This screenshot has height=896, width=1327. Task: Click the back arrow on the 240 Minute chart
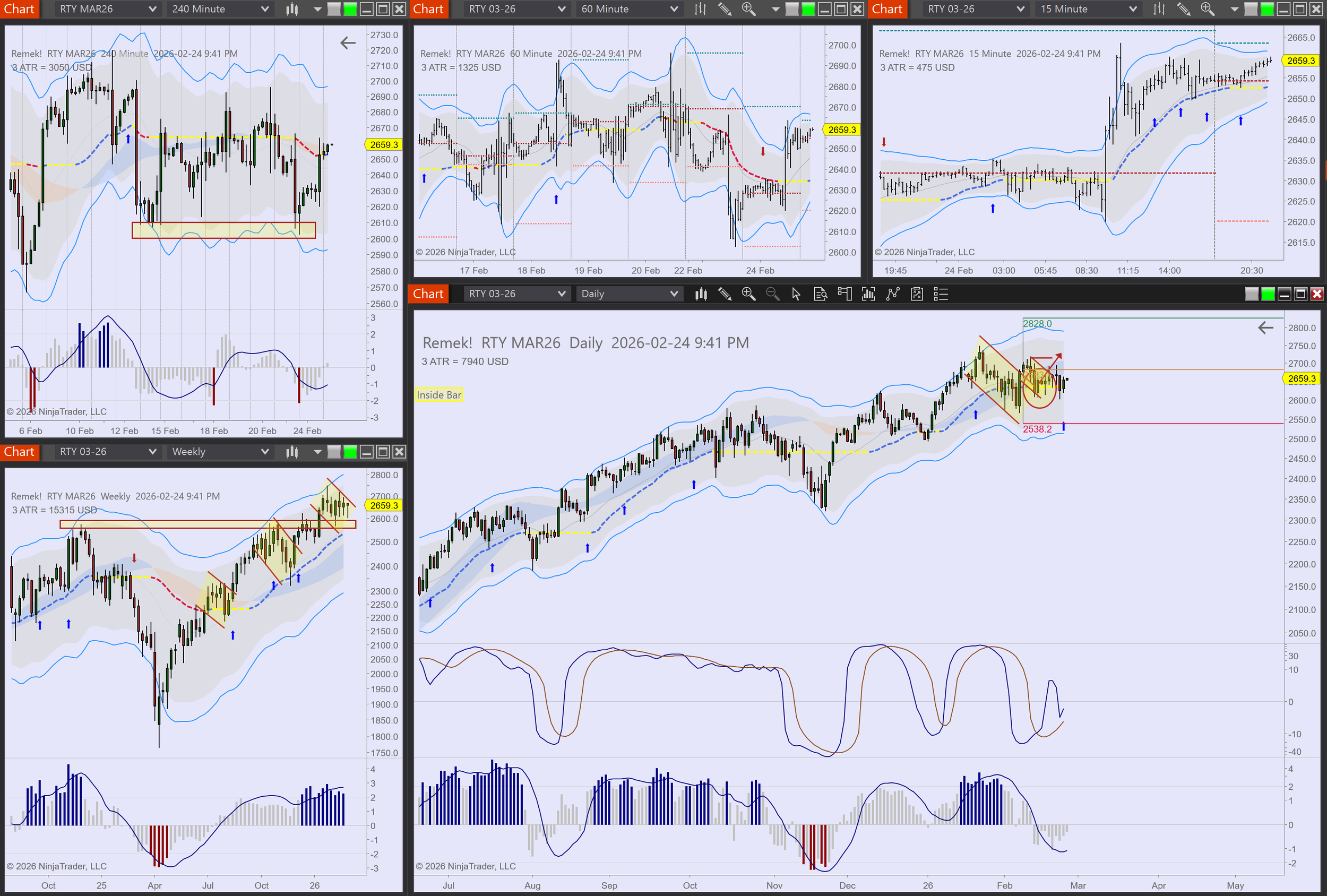pyautogui.click(x=348, y=43)
